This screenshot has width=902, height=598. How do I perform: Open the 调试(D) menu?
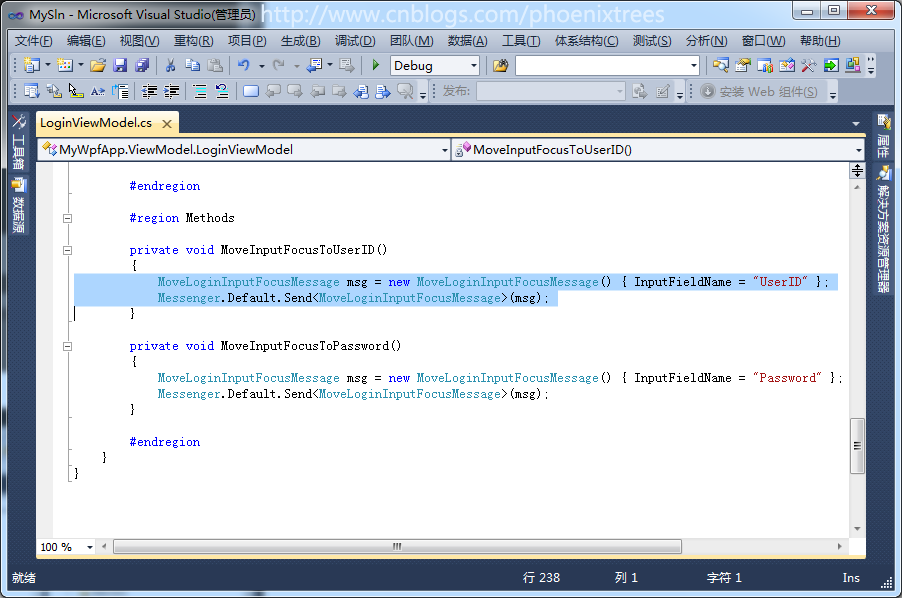click(x=355, y=41)
